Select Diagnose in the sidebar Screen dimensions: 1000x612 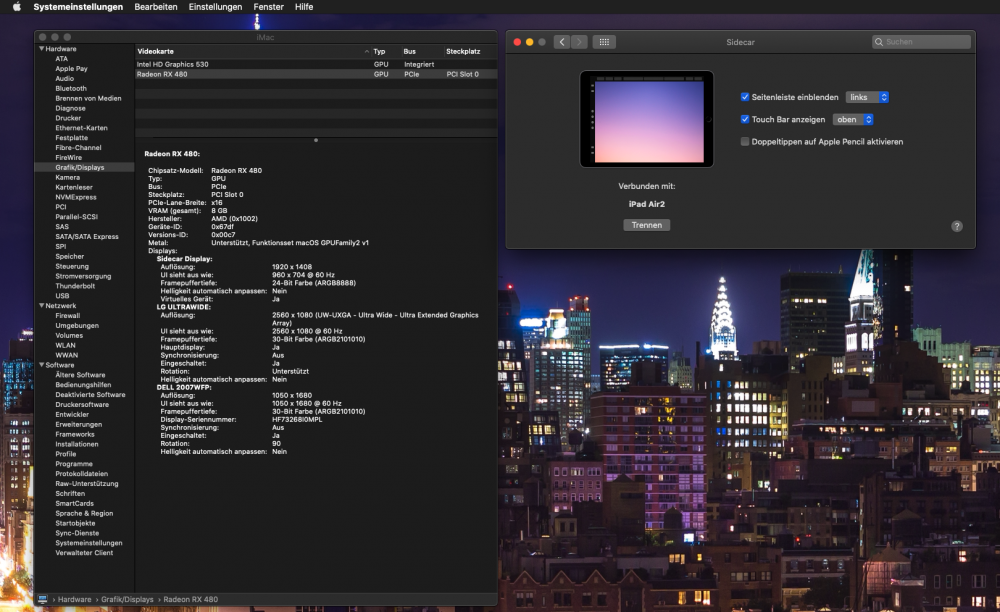(x=70, y=108)
